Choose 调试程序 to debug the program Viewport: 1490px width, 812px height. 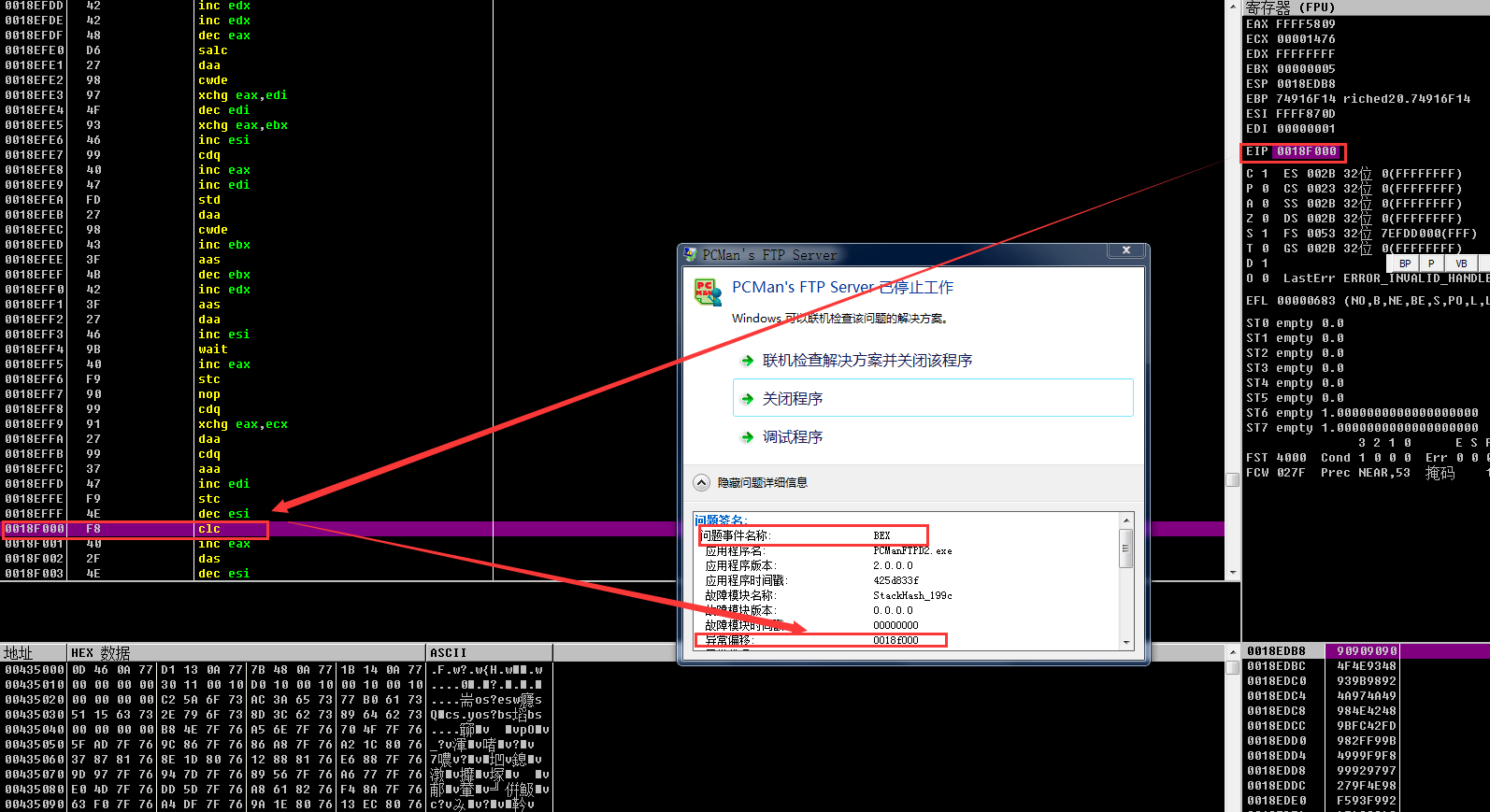(x=793, y=437)
